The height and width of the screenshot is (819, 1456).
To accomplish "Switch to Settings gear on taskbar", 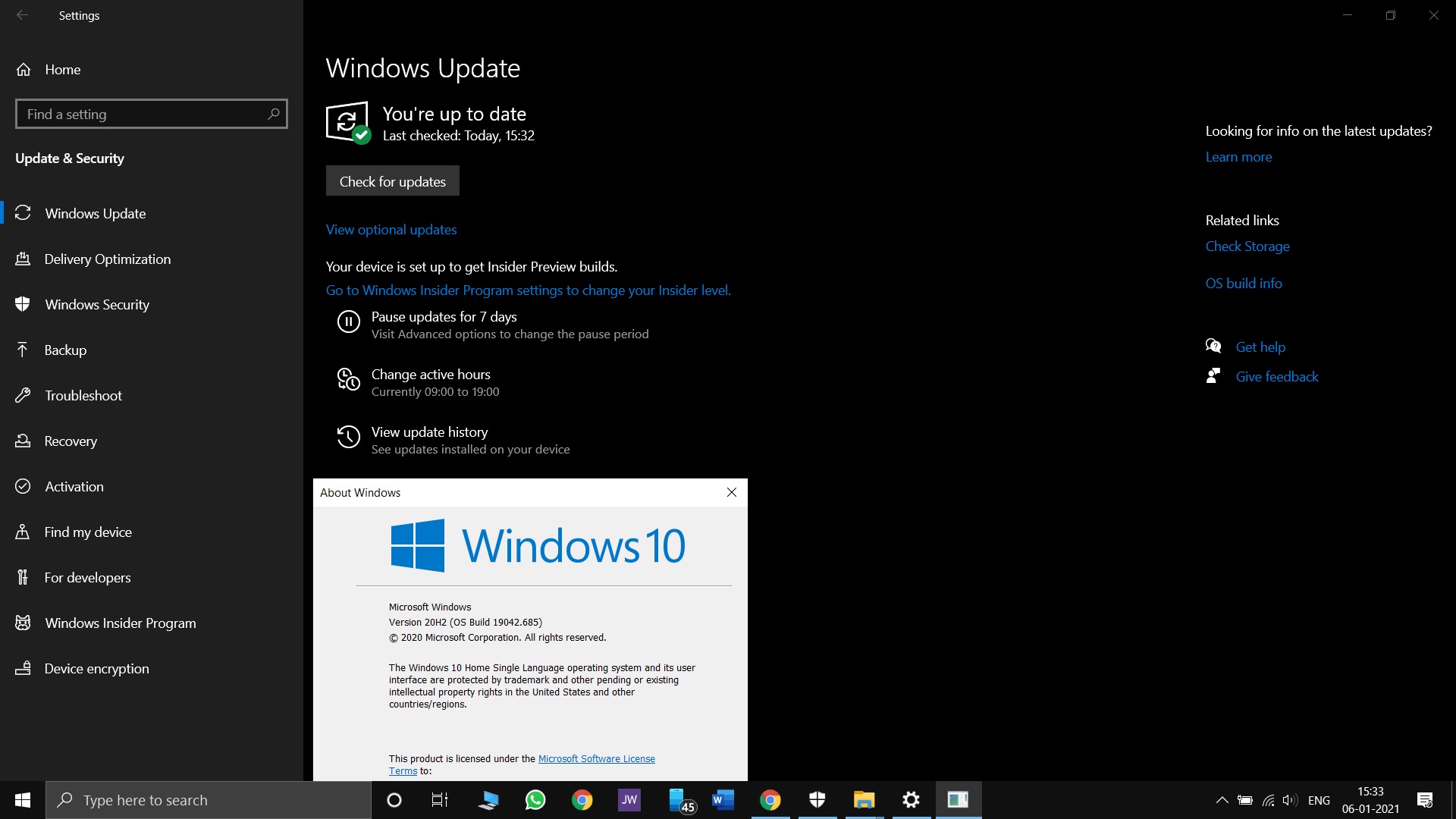I will click(912, 800).
